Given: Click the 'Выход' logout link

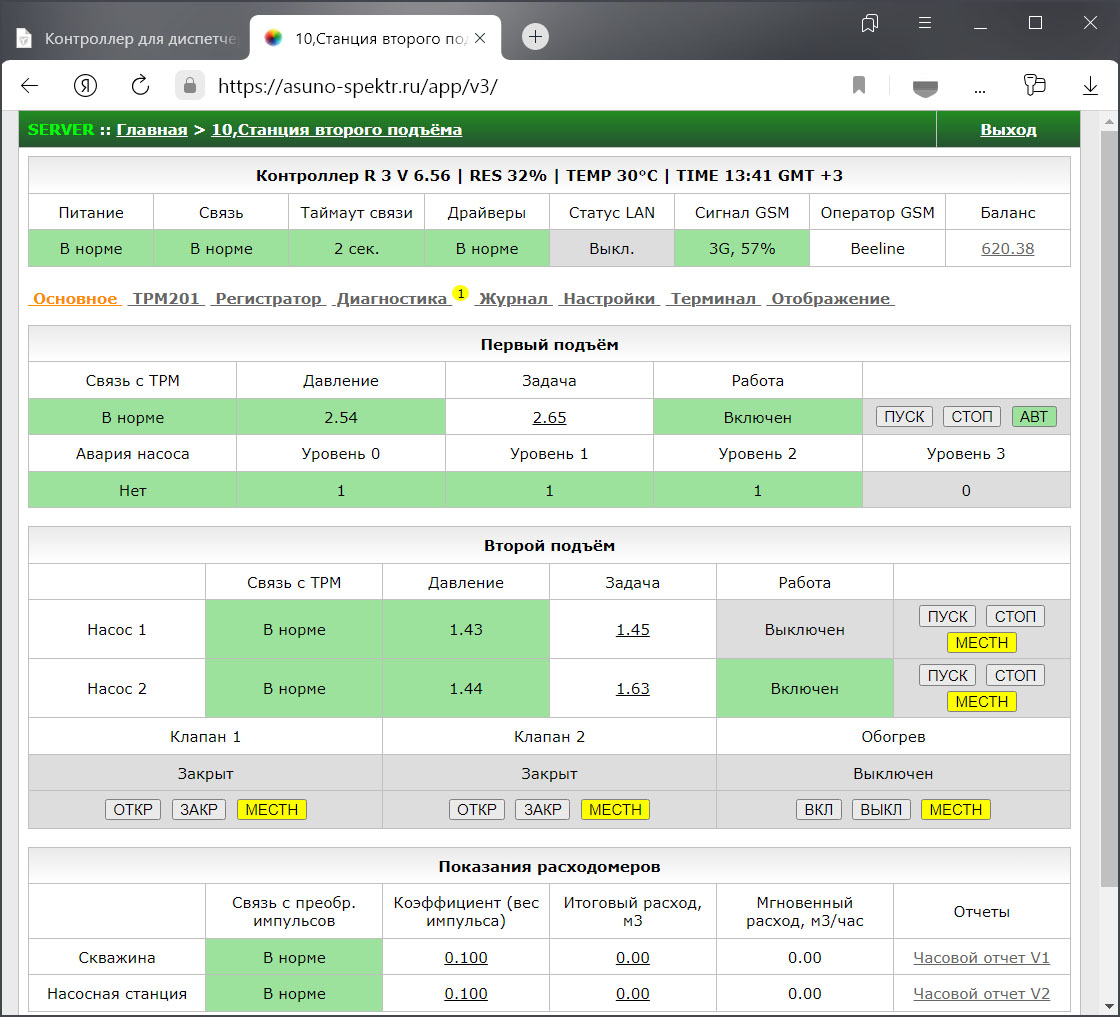Looking at the screenshot, I should [x=1008, y=130].
